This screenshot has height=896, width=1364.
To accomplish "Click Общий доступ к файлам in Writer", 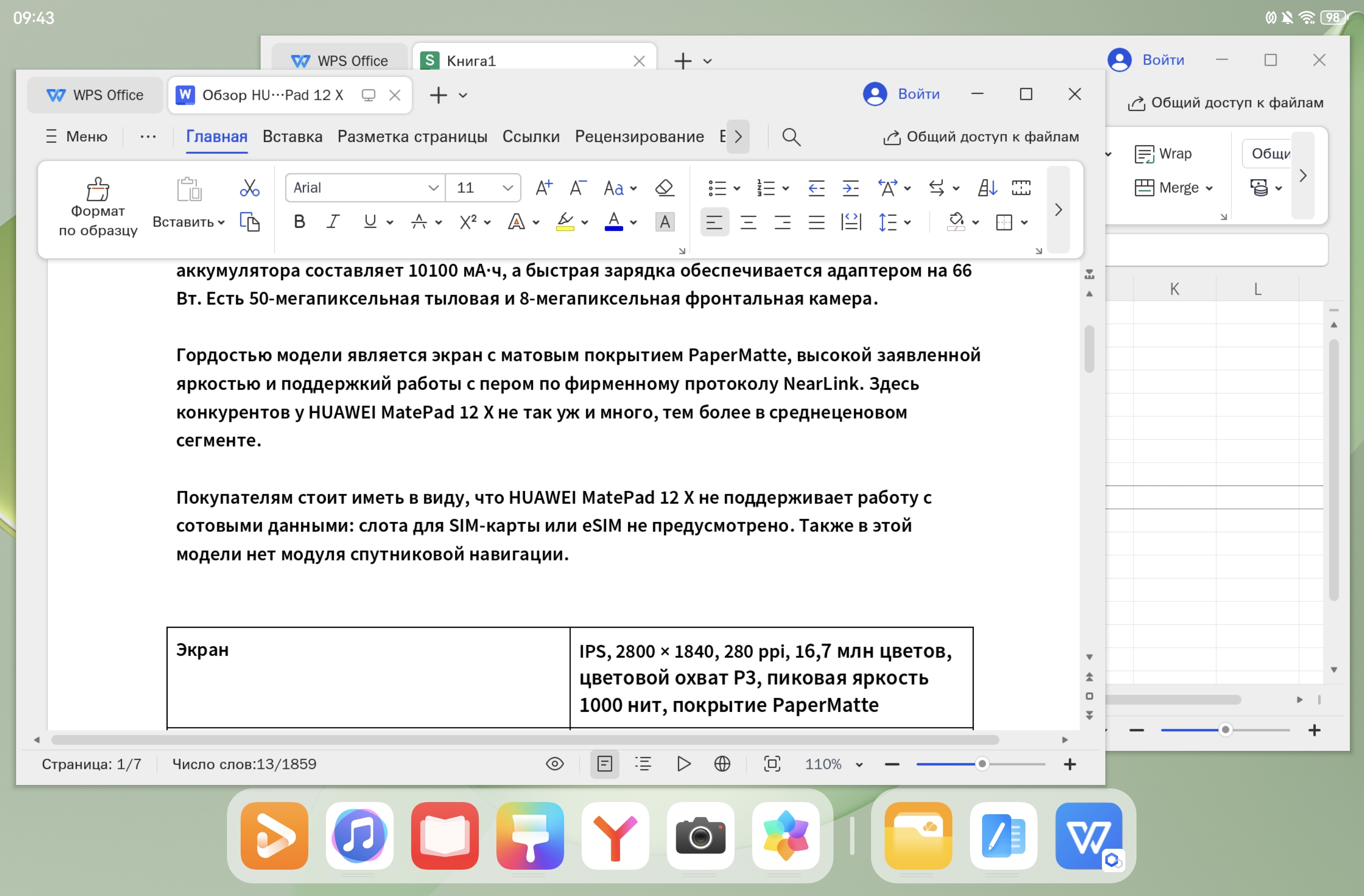I will click(981, 137).
